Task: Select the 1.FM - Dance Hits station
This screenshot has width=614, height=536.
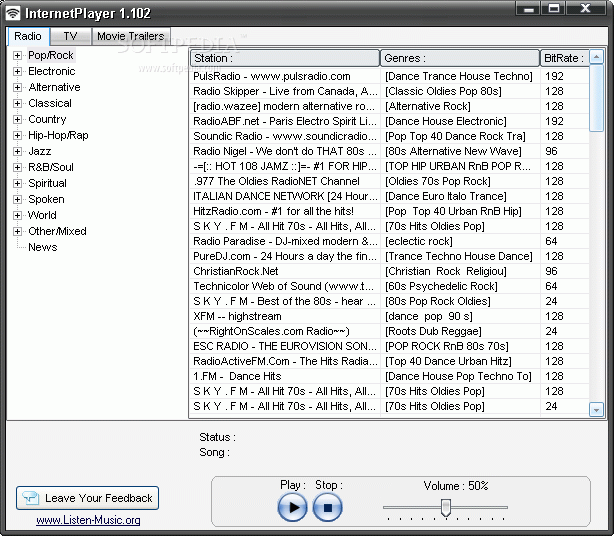Action: click(390, 376)
